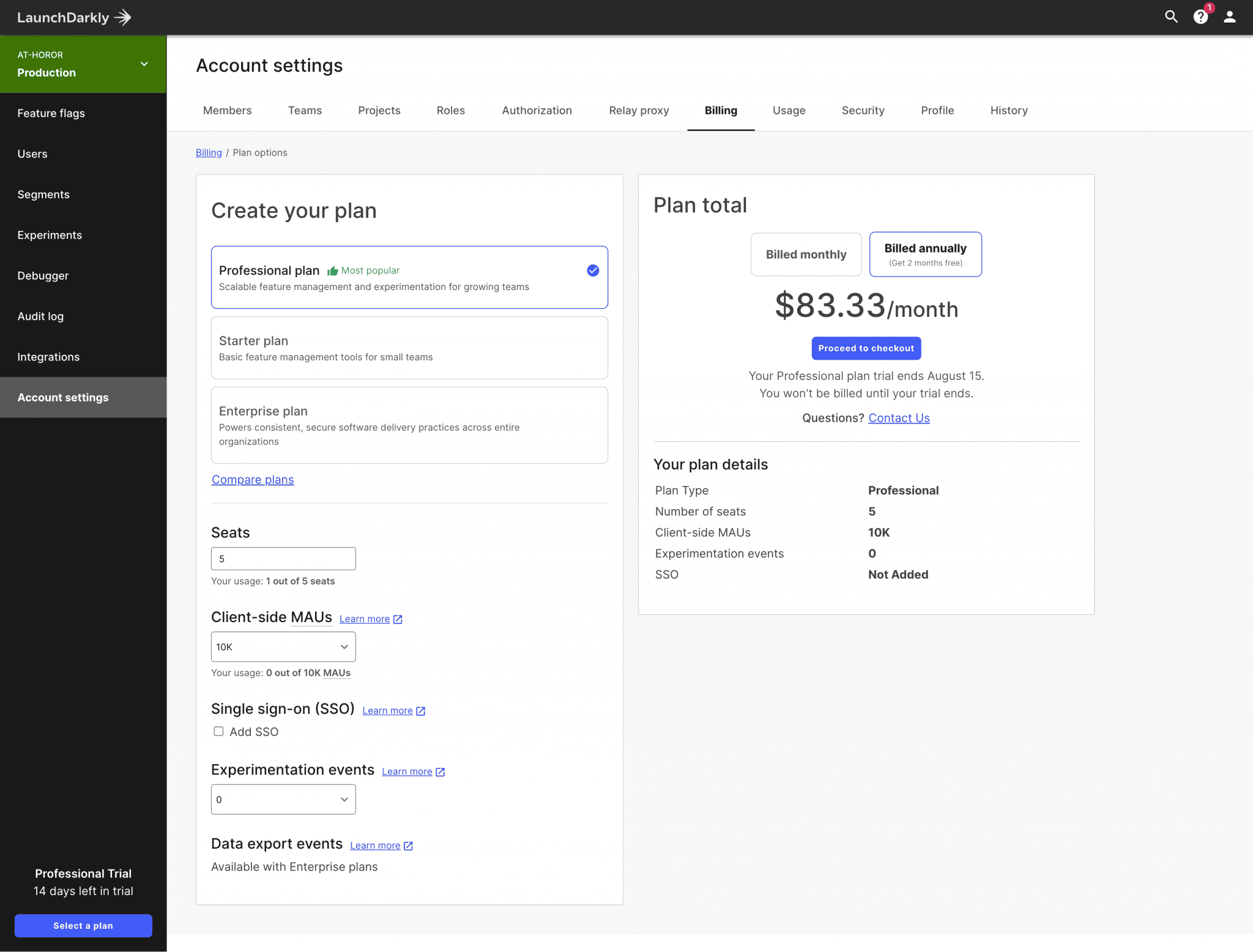Click the user profile icon

pos(1229,17)
